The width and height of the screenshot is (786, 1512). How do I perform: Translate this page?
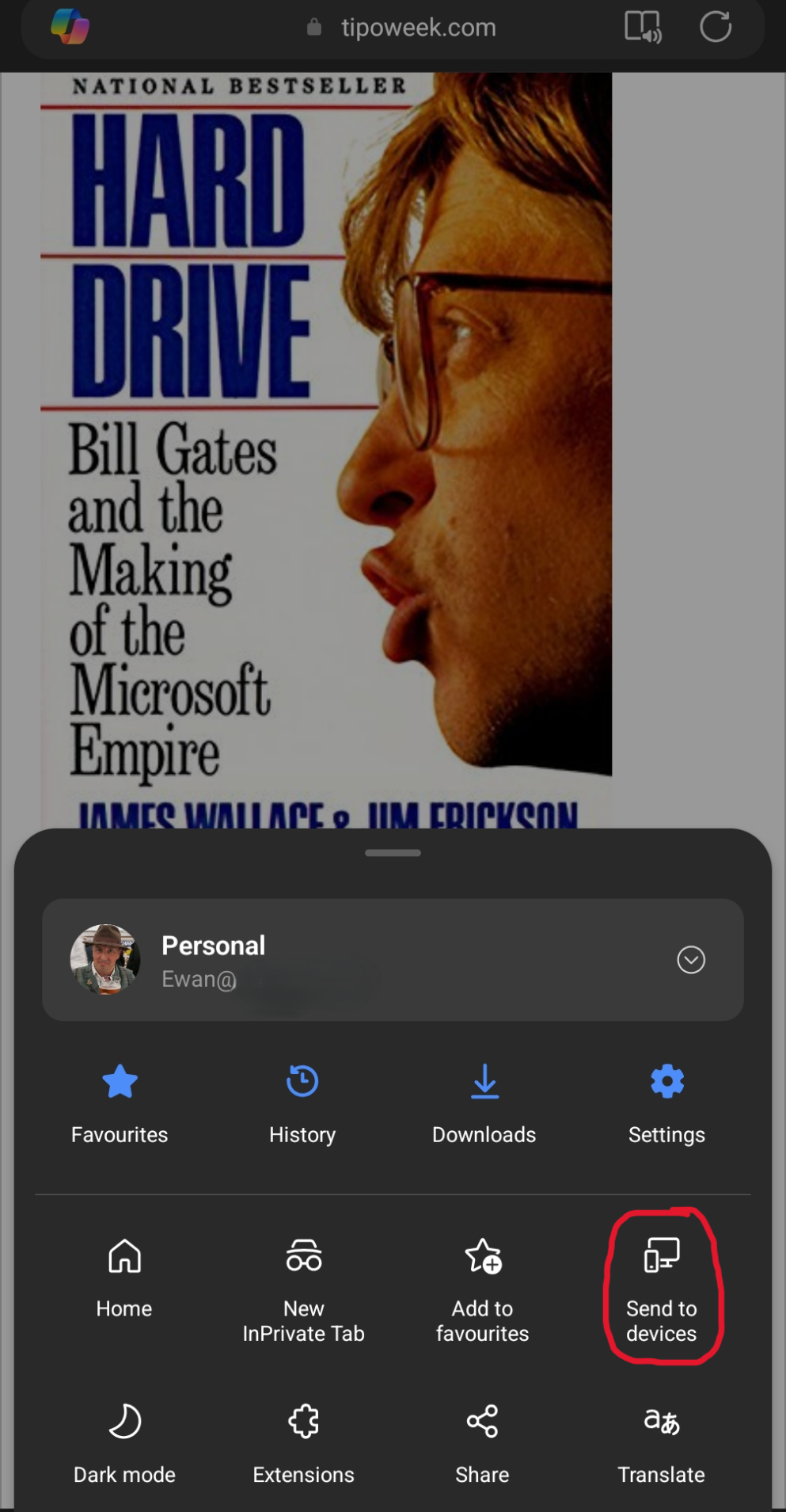click(662, 1444)
